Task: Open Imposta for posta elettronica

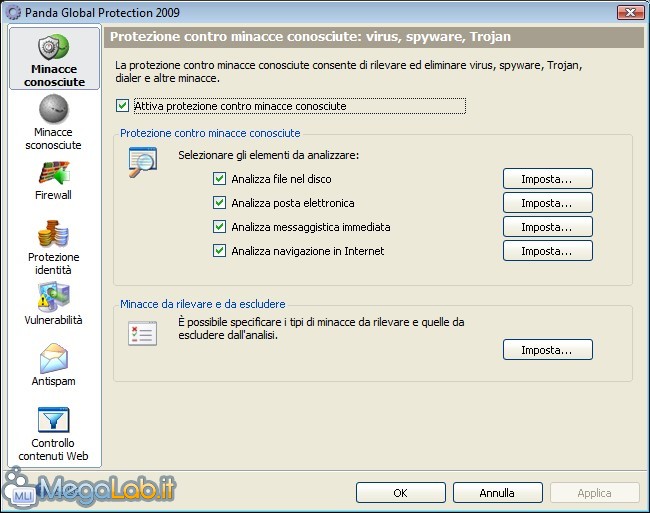Action: (548, 203)
